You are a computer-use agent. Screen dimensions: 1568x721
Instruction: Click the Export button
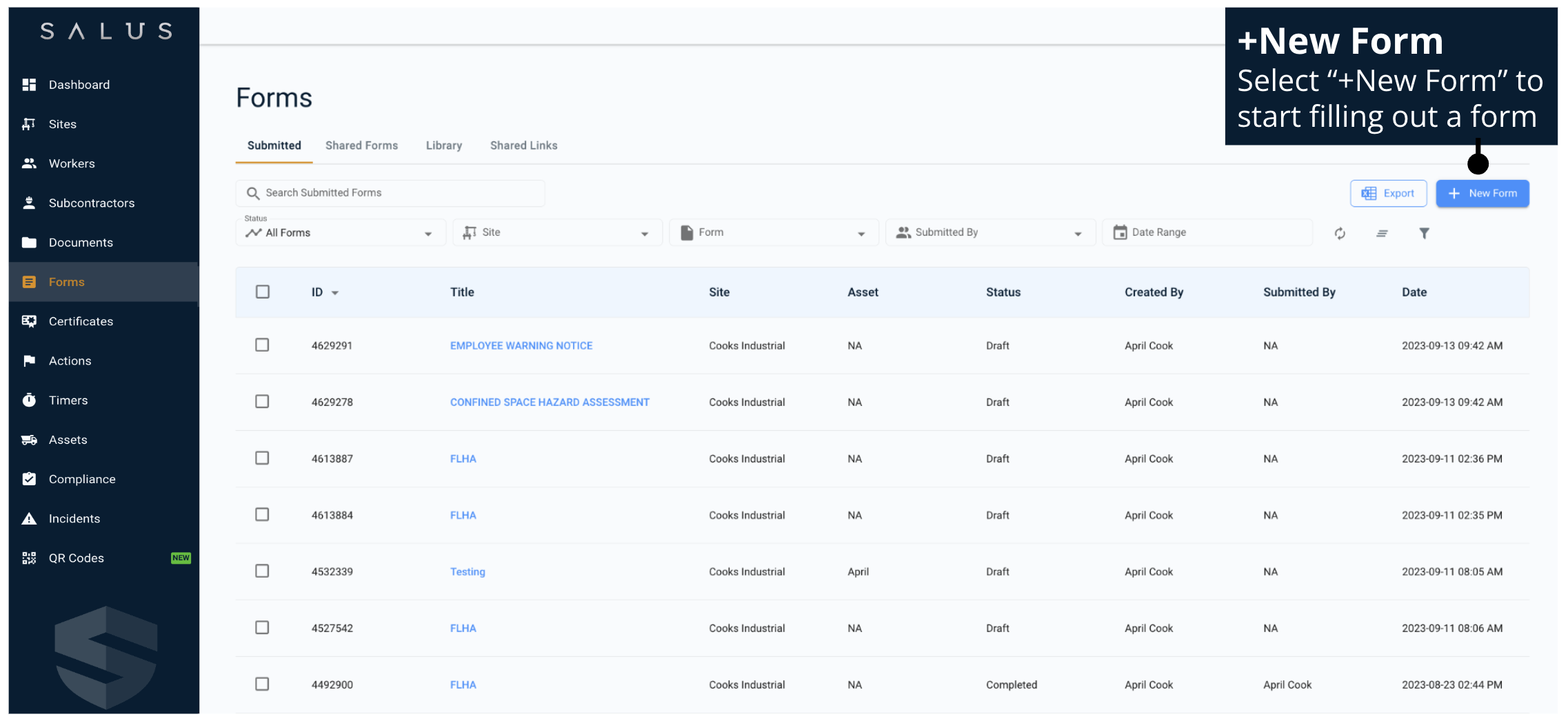tap(1388, 194)
